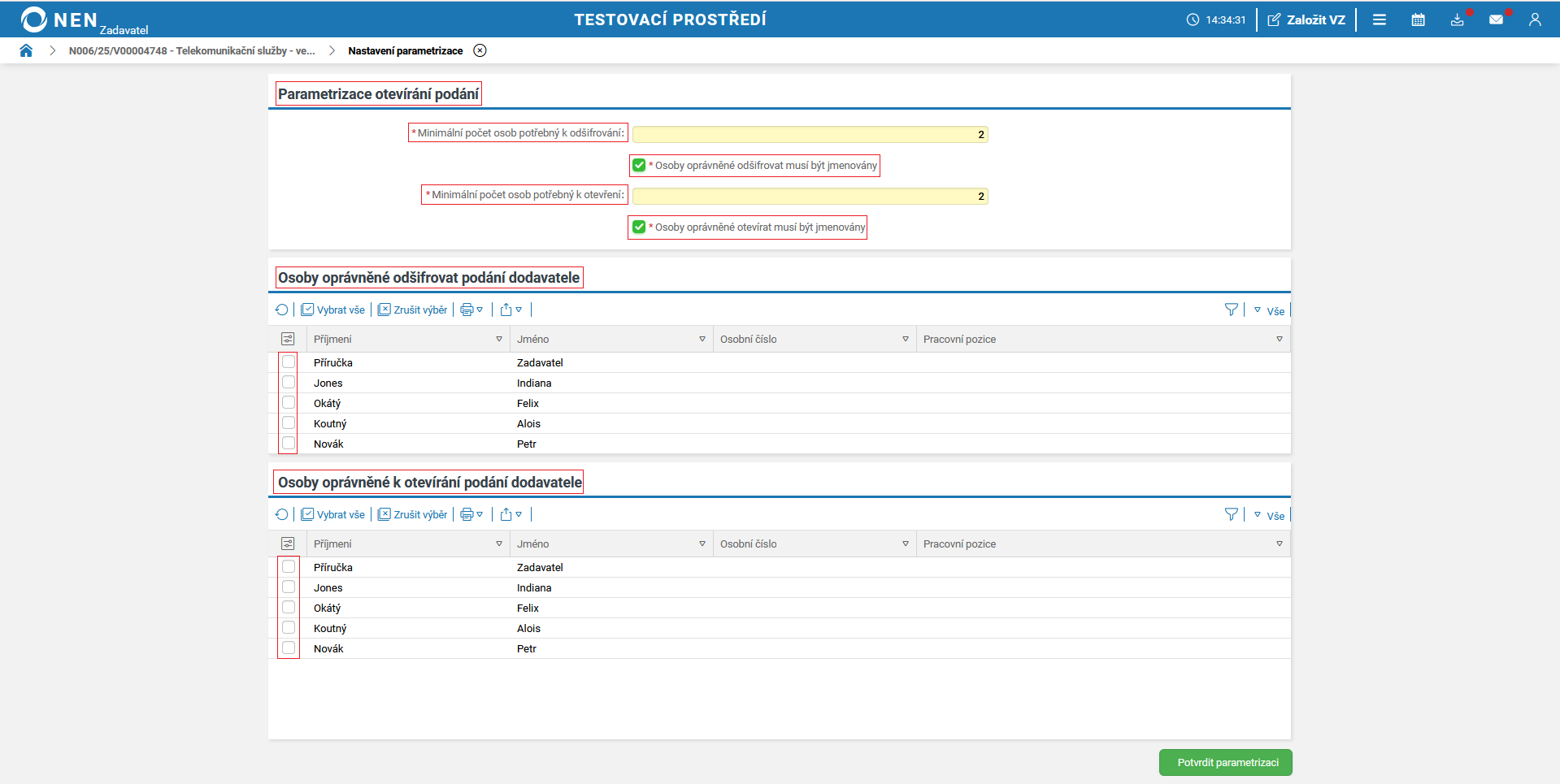
Task: Open the messages envelope icon
Action: coord(1496,19)
